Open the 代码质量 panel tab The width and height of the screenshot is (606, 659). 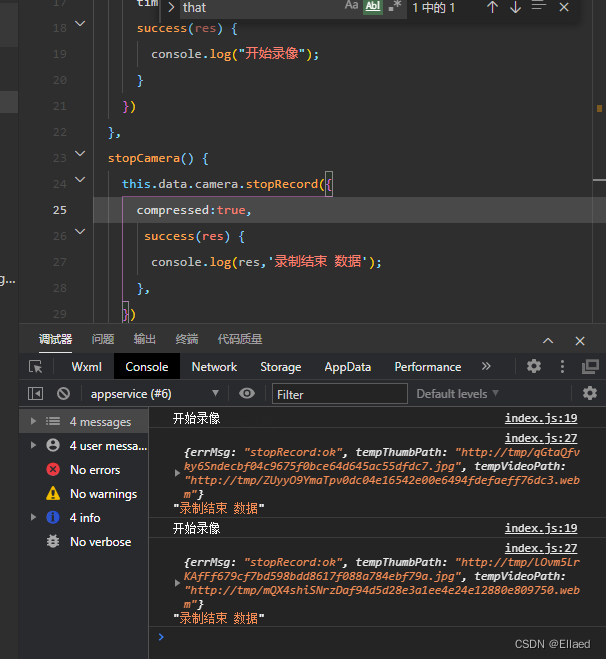(240, 339)
